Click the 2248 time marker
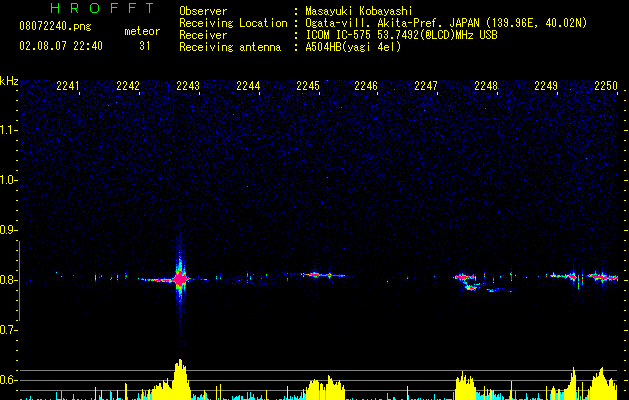Screen dimensions: 629x400 pos(486,86)
